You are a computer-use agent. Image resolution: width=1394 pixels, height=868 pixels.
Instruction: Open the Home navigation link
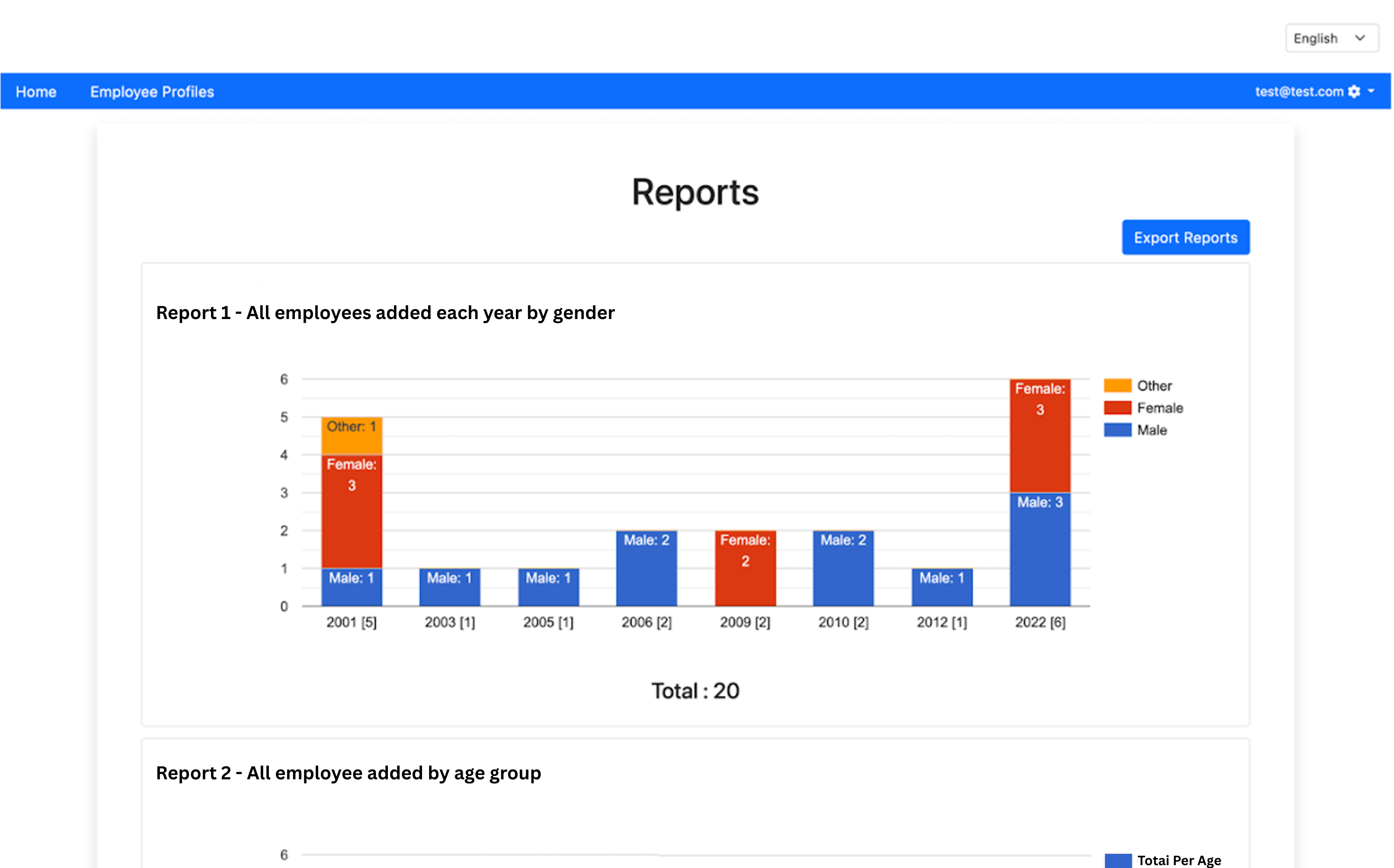pyautogui.click(x=36, y=91)
